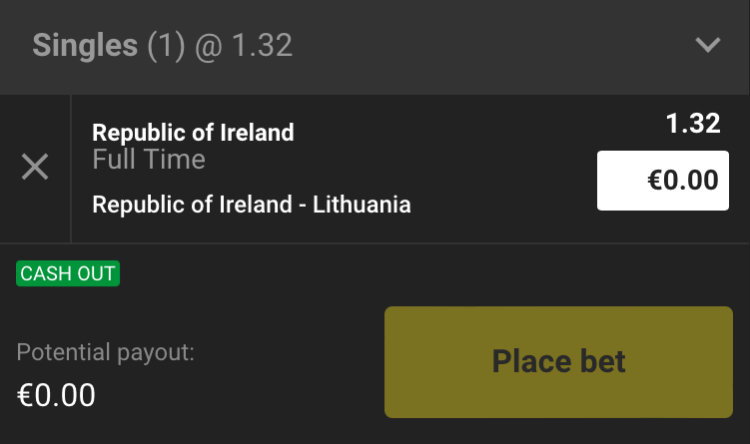Tap the euro sign inside stake box
The image size is (750, 444).
tap(655, 180)
